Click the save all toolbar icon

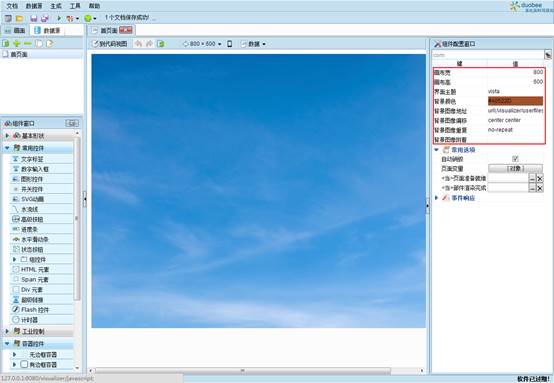(45, 18)
